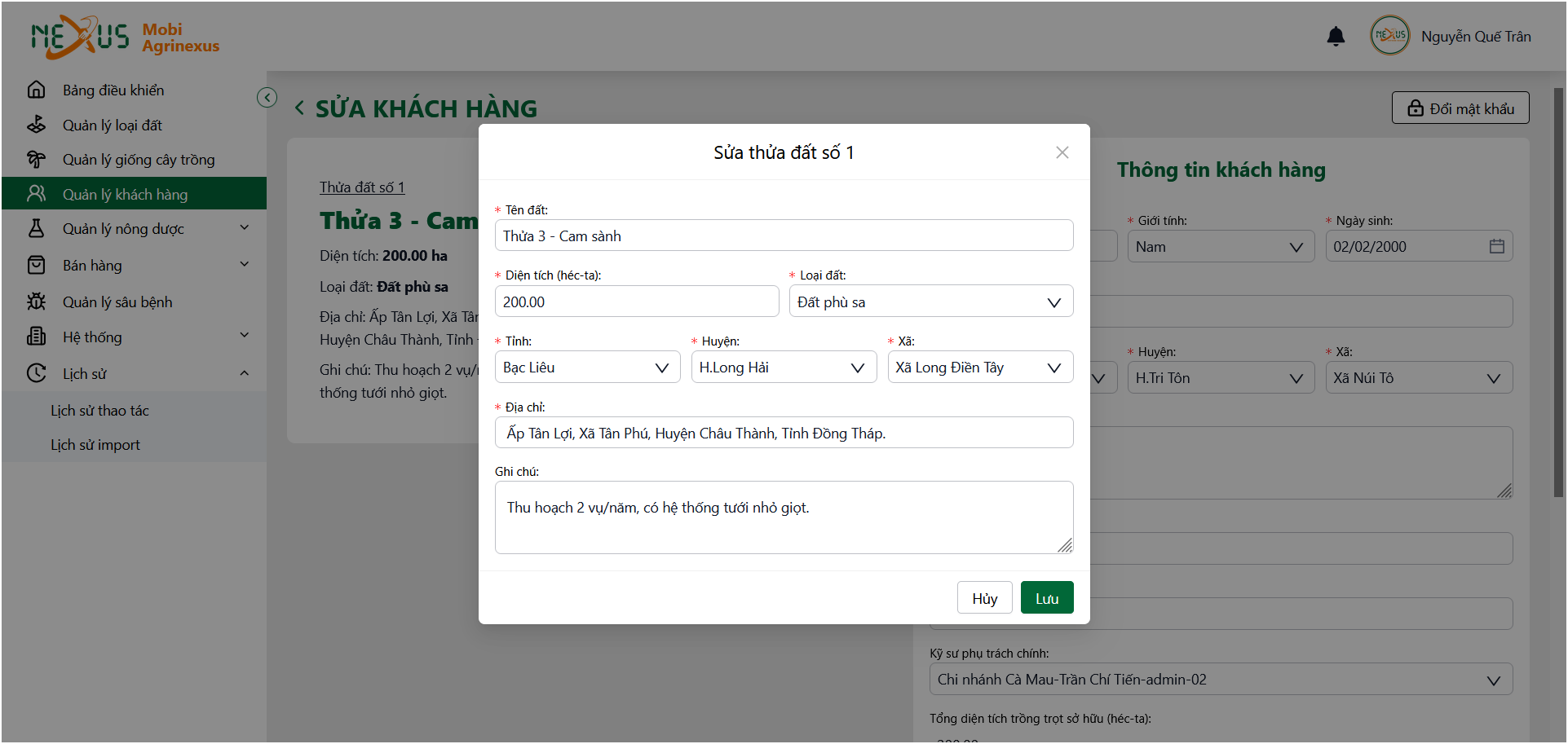The height and width of the screenshot is (744, 1568).
Task: Click the Quản lý khách hàng people icon
Action: [x=37, y=194]
